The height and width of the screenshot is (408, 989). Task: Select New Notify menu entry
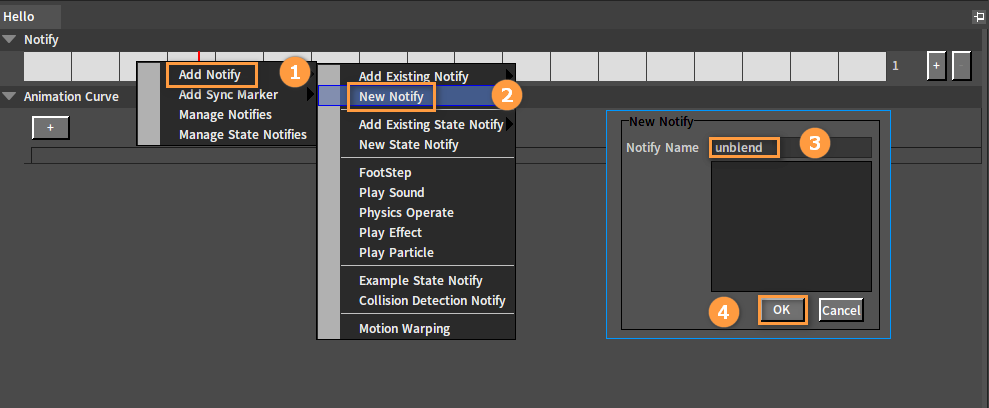[x=391, y=97]
